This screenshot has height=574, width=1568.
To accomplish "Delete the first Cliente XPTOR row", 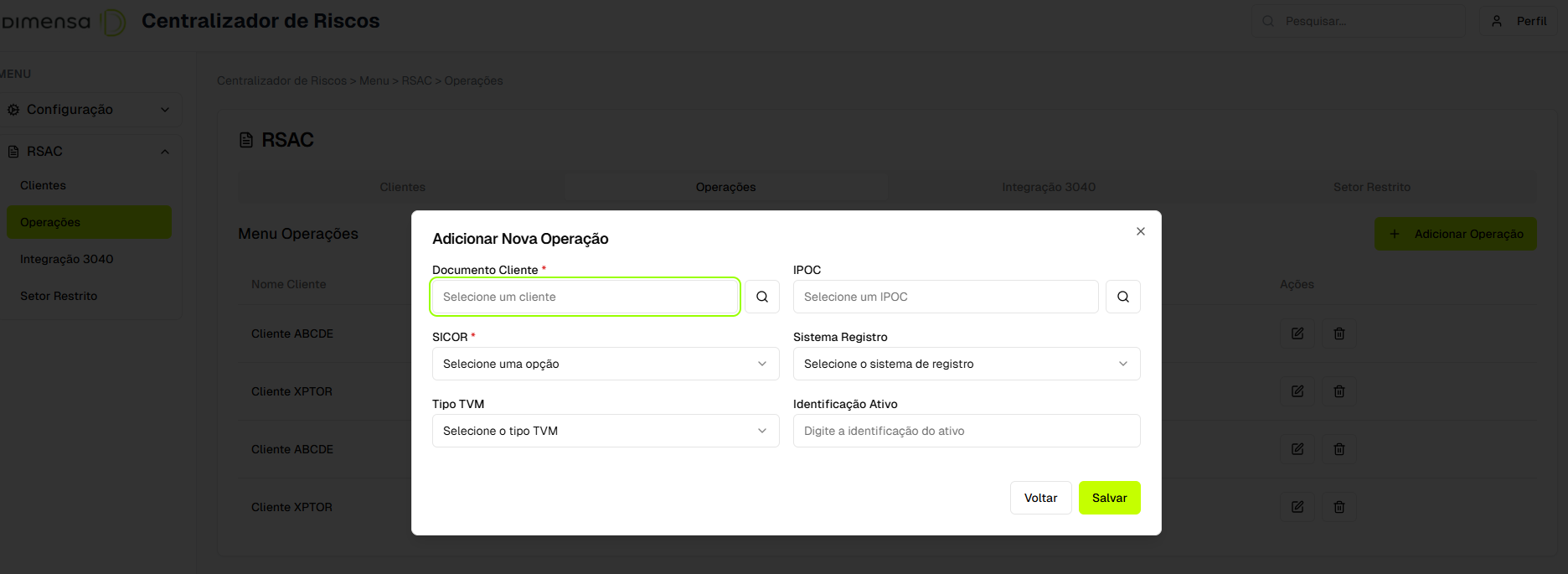I will click(1339, 391).
